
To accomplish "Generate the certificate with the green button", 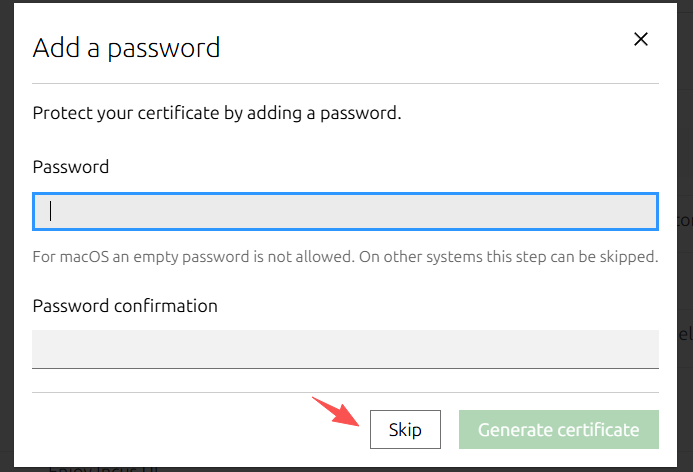I will pyautogui.click(x=559, y=429).
